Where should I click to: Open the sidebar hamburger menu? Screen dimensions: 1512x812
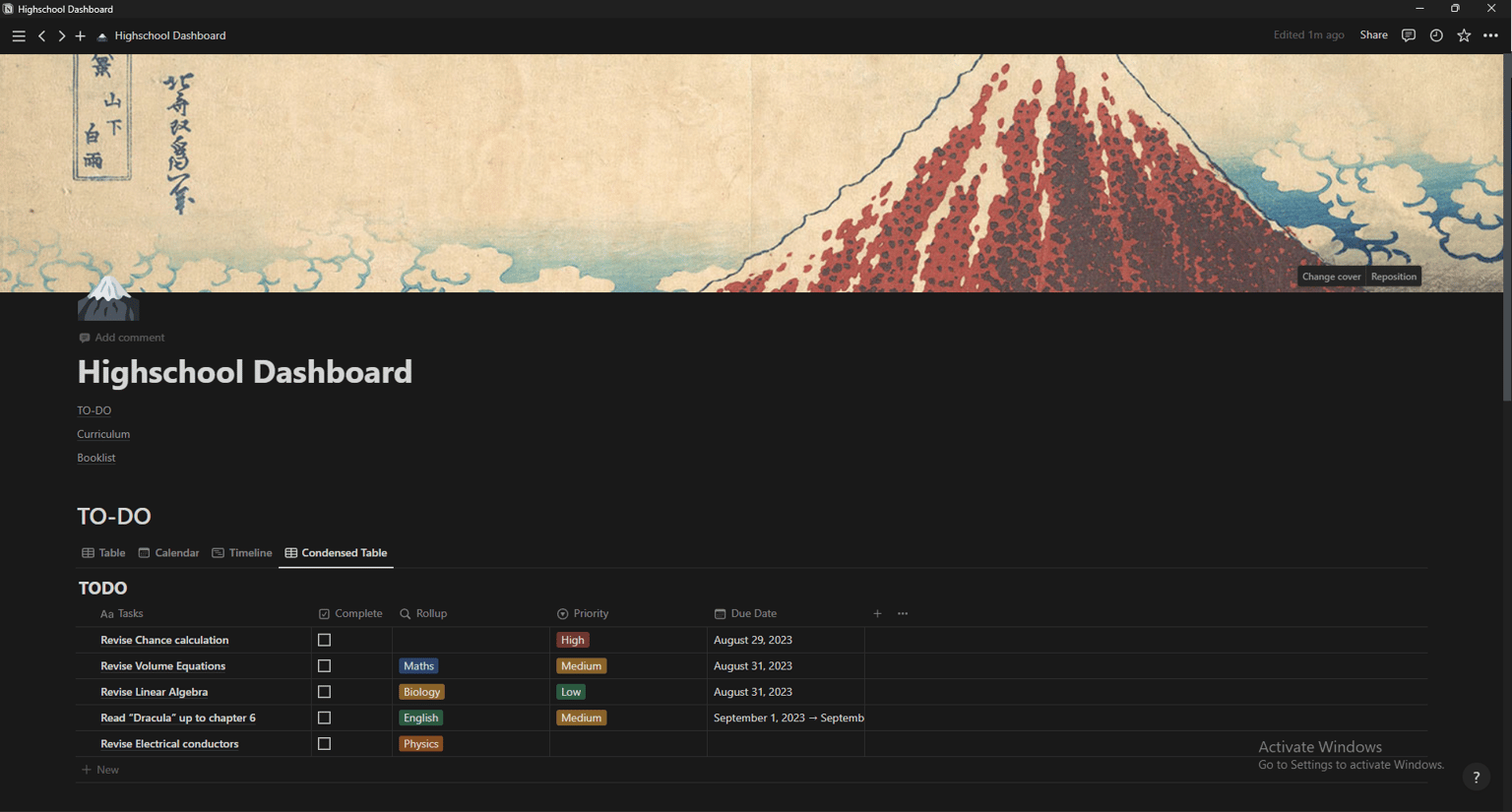pyautogui.click(x=19, y=35)
